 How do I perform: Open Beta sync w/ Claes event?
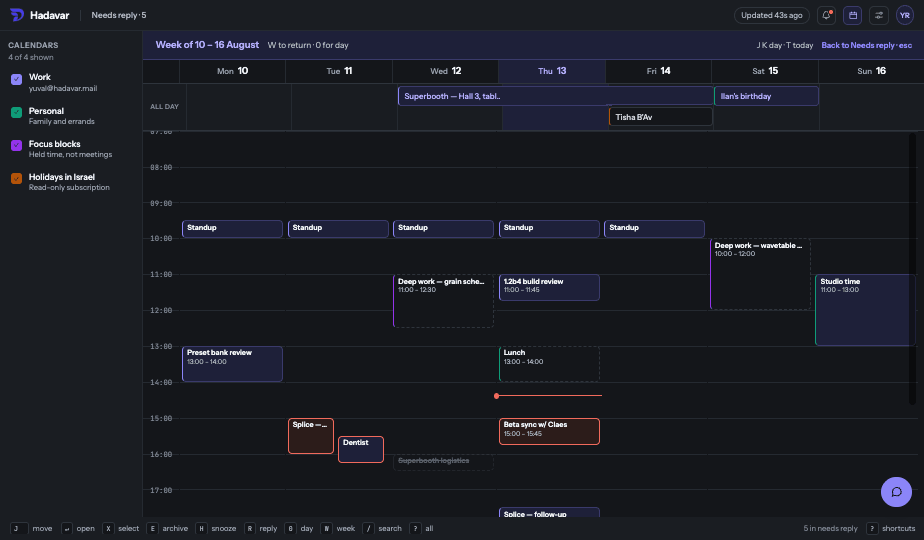click(x=549, y=432)
